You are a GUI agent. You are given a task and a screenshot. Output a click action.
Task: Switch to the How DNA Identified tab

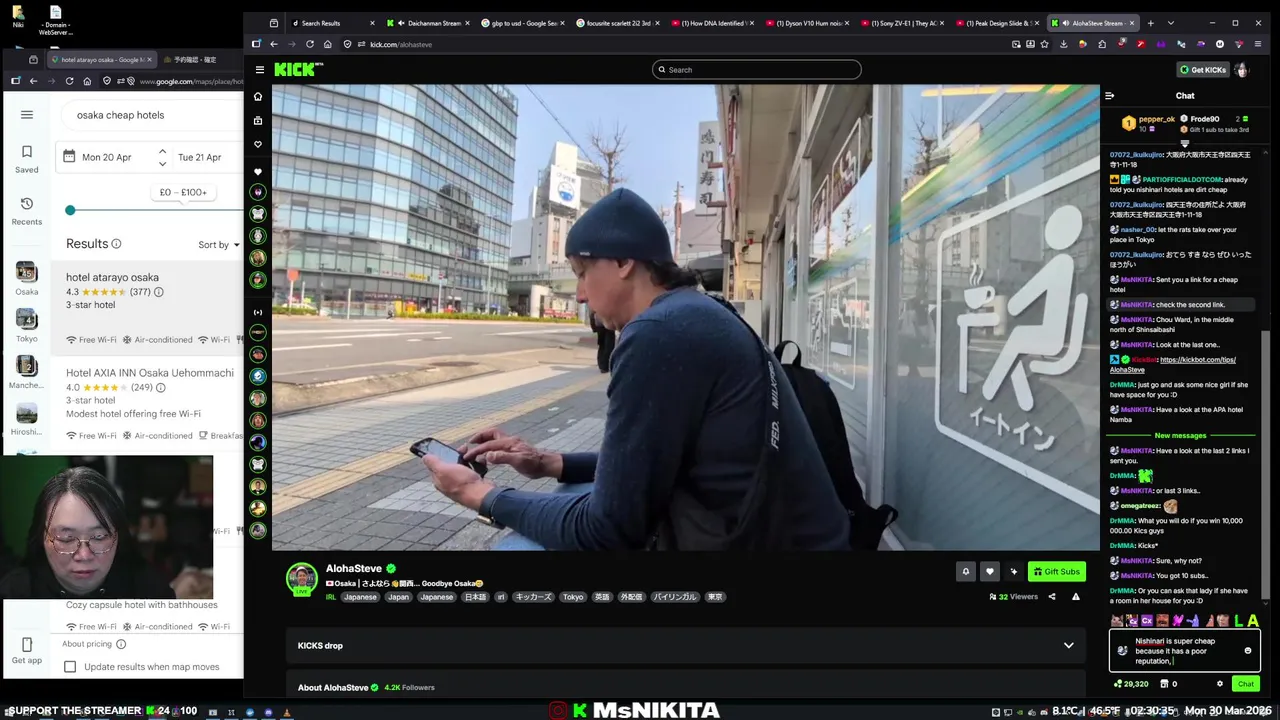[713, 23]
